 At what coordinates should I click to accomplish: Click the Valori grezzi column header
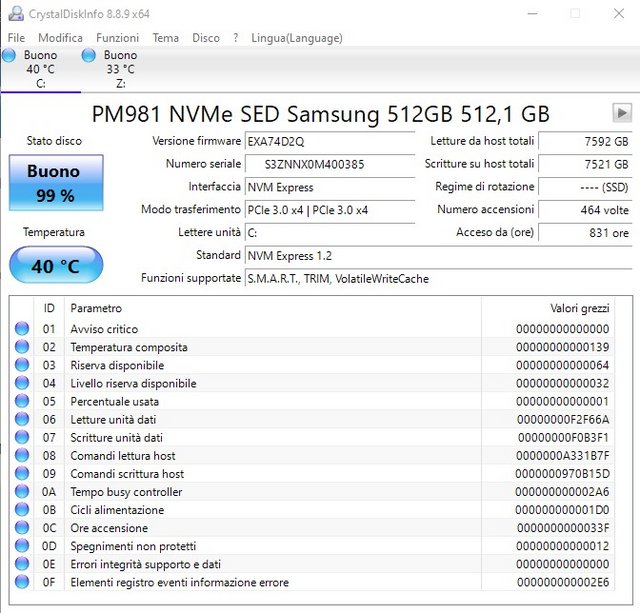pos(548,308)
